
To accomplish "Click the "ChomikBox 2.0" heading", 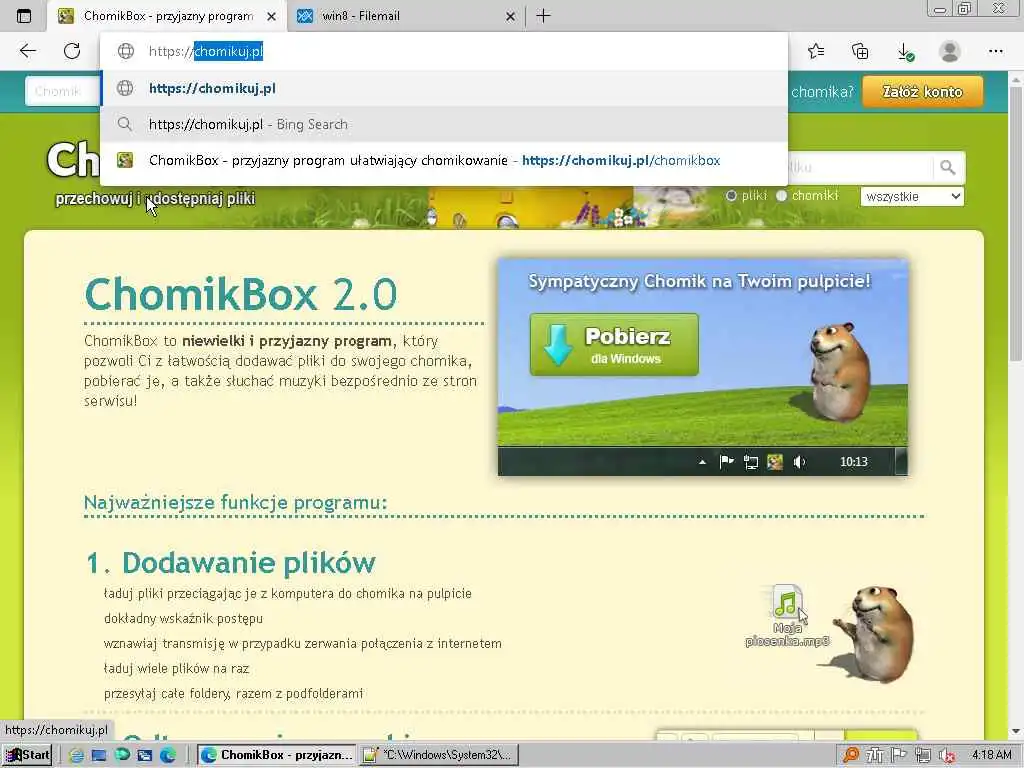I will tap(240, 294).
